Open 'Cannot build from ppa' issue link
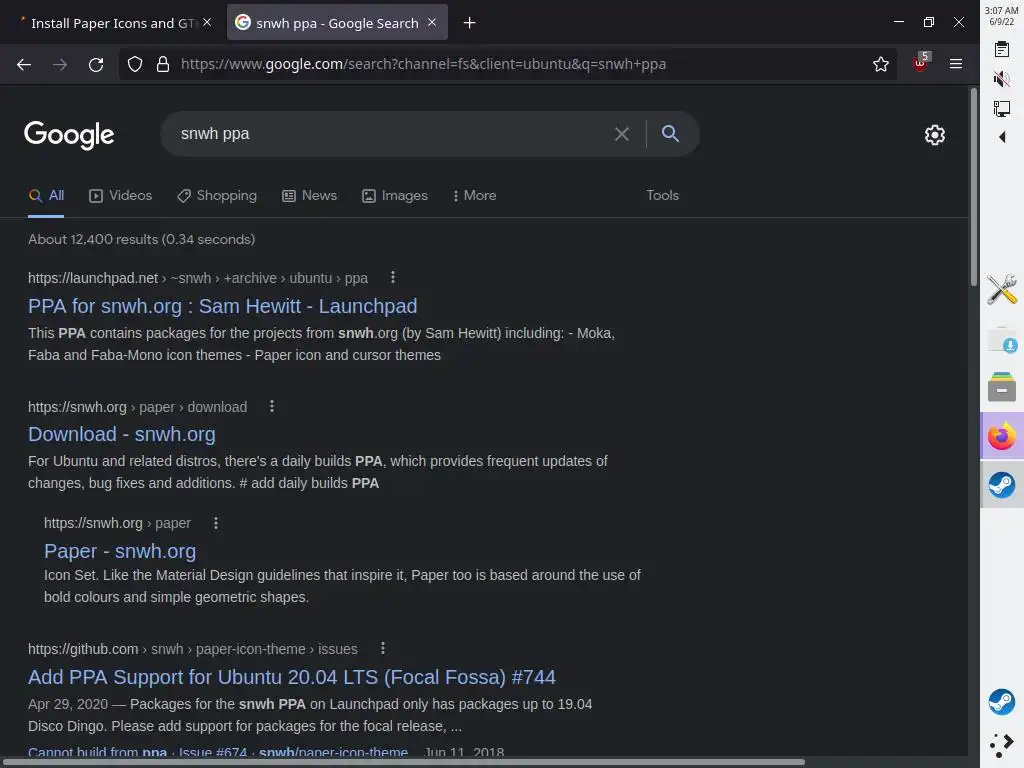Viewport: 1024px width, 768px height. (x=218, y=752)
